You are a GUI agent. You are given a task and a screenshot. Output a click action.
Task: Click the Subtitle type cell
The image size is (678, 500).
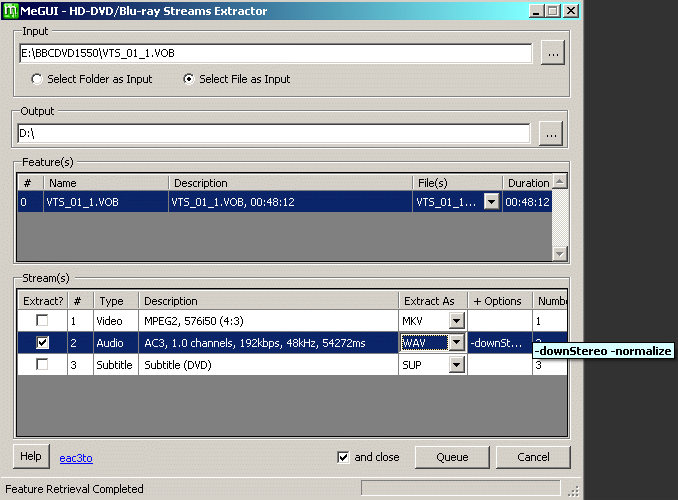point(115,365)
